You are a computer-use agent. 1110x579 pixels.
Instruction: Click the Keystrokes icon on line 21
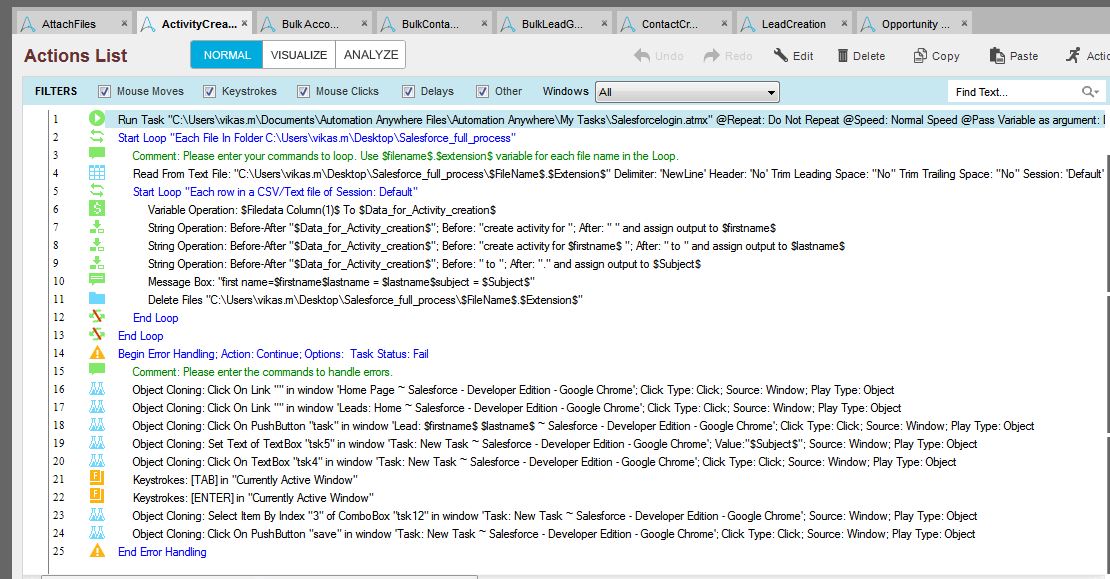tap(97, 479)
